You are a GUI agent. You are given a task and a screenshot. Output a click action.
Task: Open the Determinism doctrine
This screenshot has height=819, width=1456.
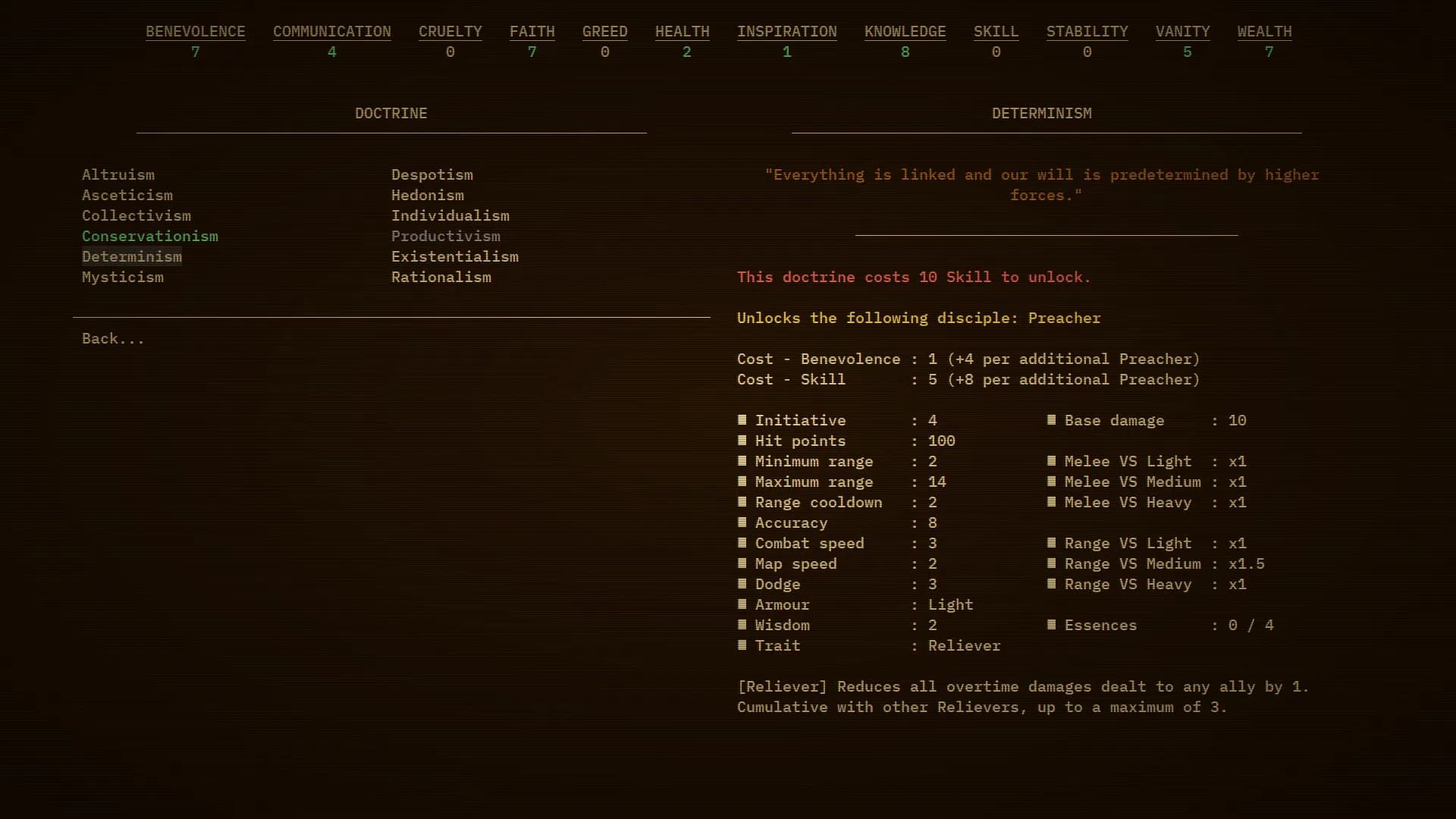[x=132, y=256]
